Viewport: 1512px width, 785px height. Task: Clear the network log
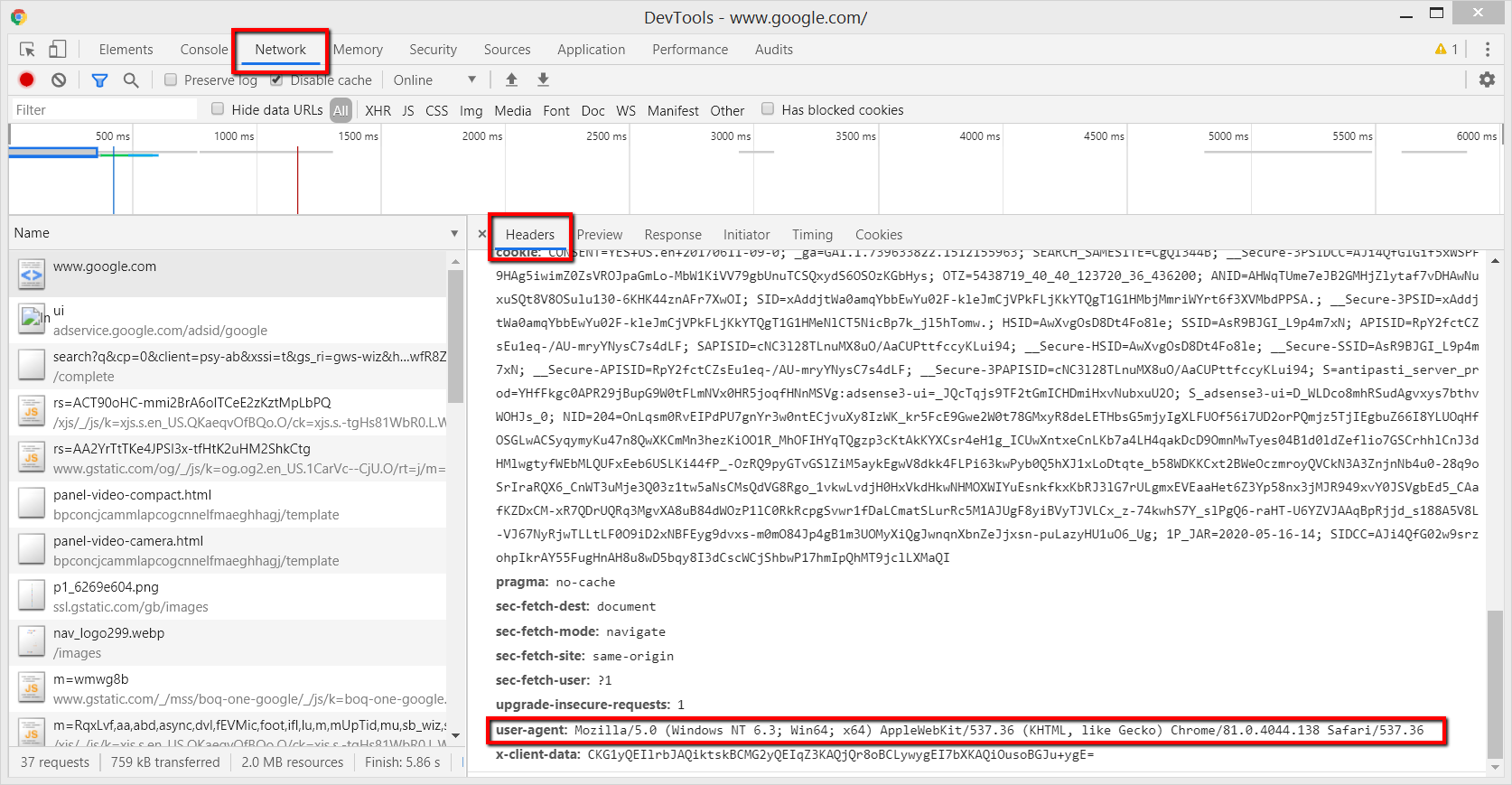[59, 80]
